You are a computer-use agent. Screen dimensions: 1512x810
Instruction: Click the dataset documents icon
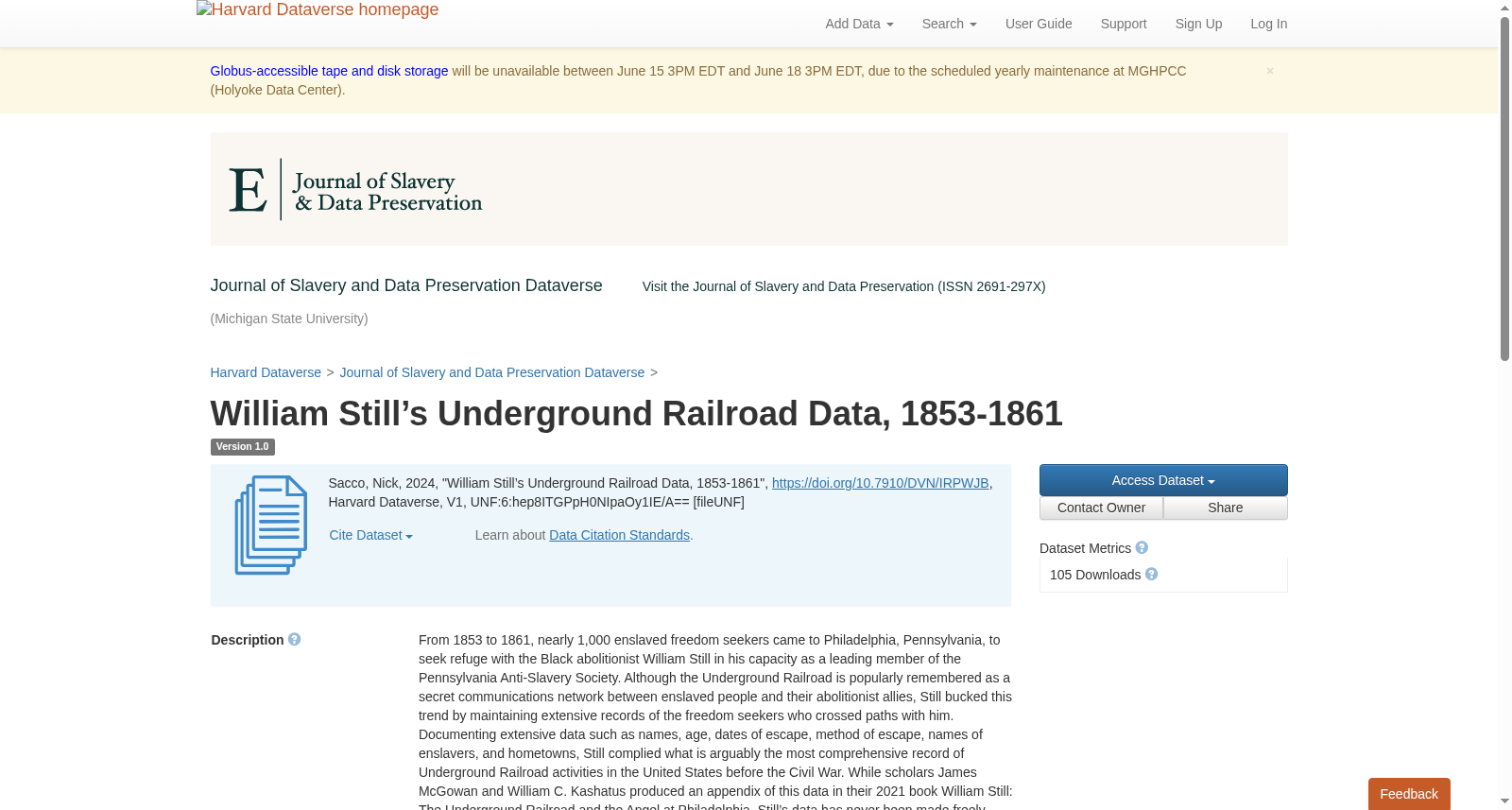270,525
